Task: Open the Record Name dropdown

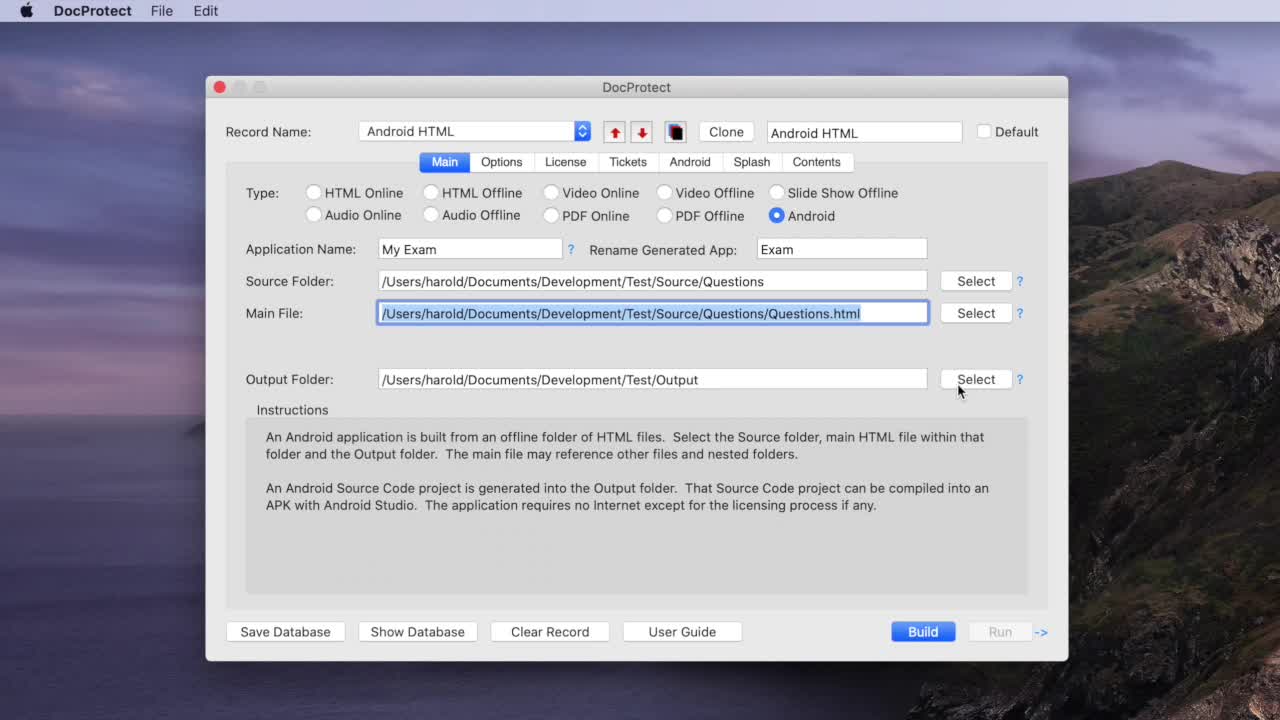Action: 475,131
